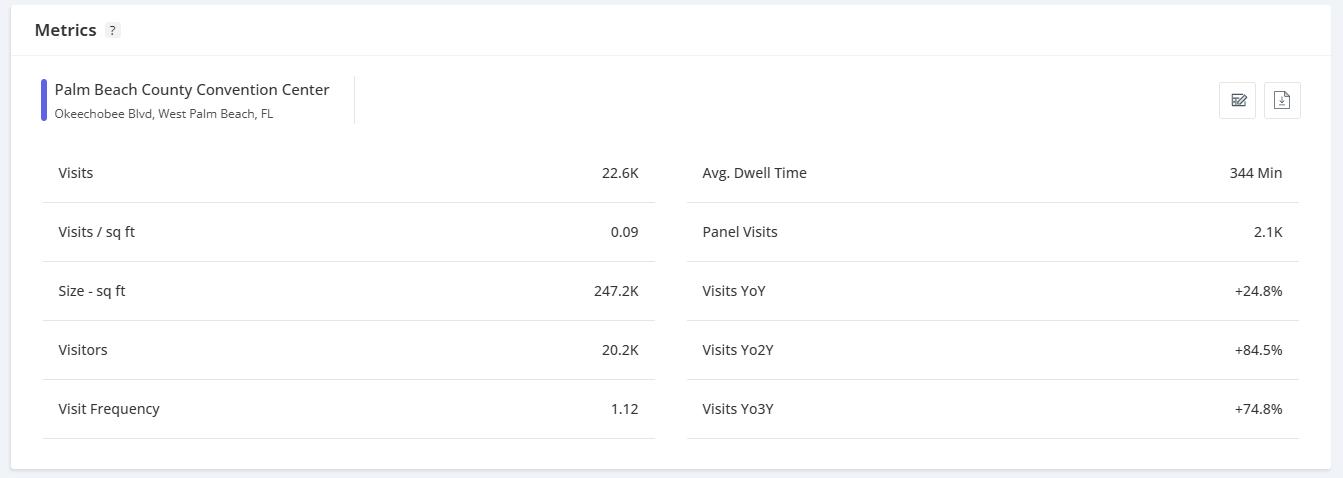Click the Visitors metric label
The image size is (1343, 478).
coord(83,350)
